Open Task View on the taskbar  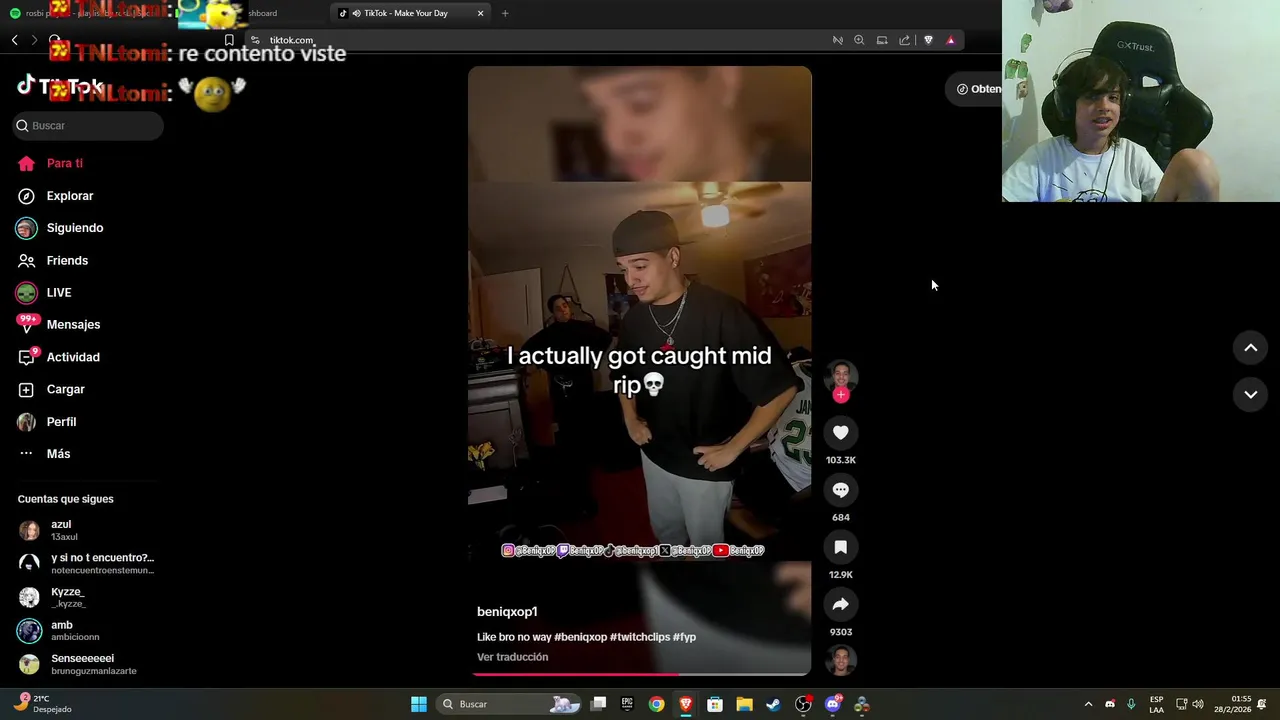pos(598,704)
